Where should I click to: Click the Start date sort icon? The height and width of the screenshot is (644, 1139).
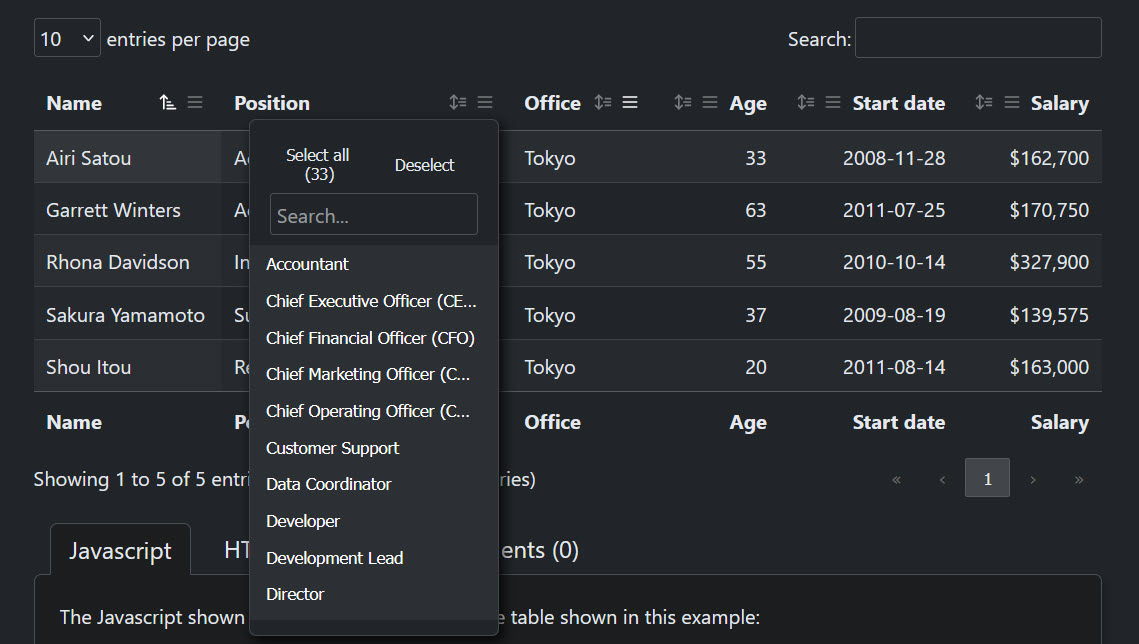click(806, 102)
